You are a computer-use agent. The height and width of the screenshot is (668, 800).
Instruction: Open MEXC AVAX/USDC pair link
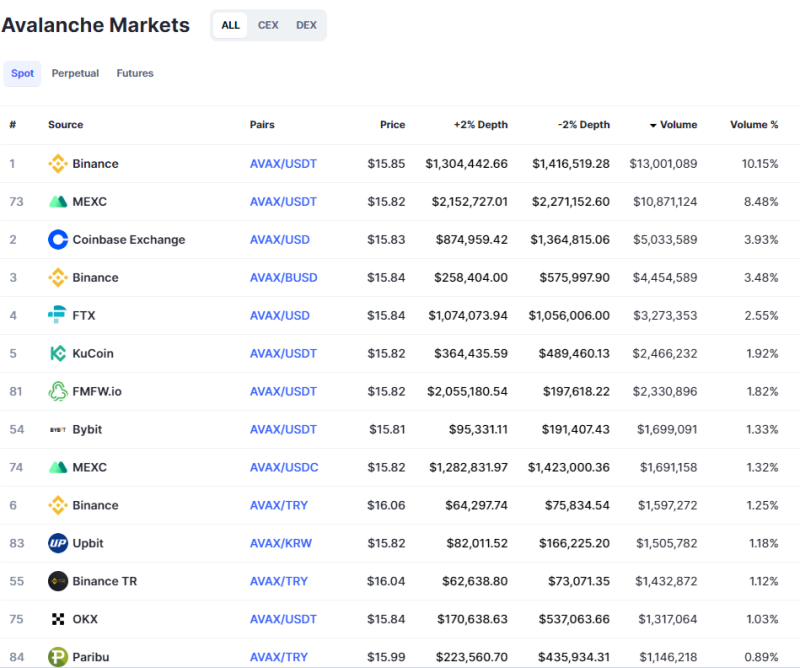(x=284, y=467)
